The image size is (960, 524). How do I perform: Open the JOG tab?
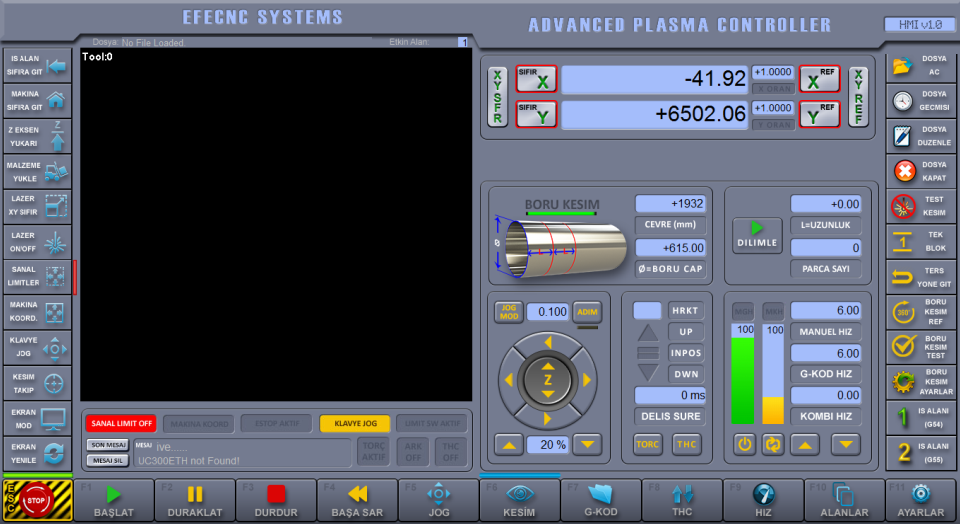(438, 501)
